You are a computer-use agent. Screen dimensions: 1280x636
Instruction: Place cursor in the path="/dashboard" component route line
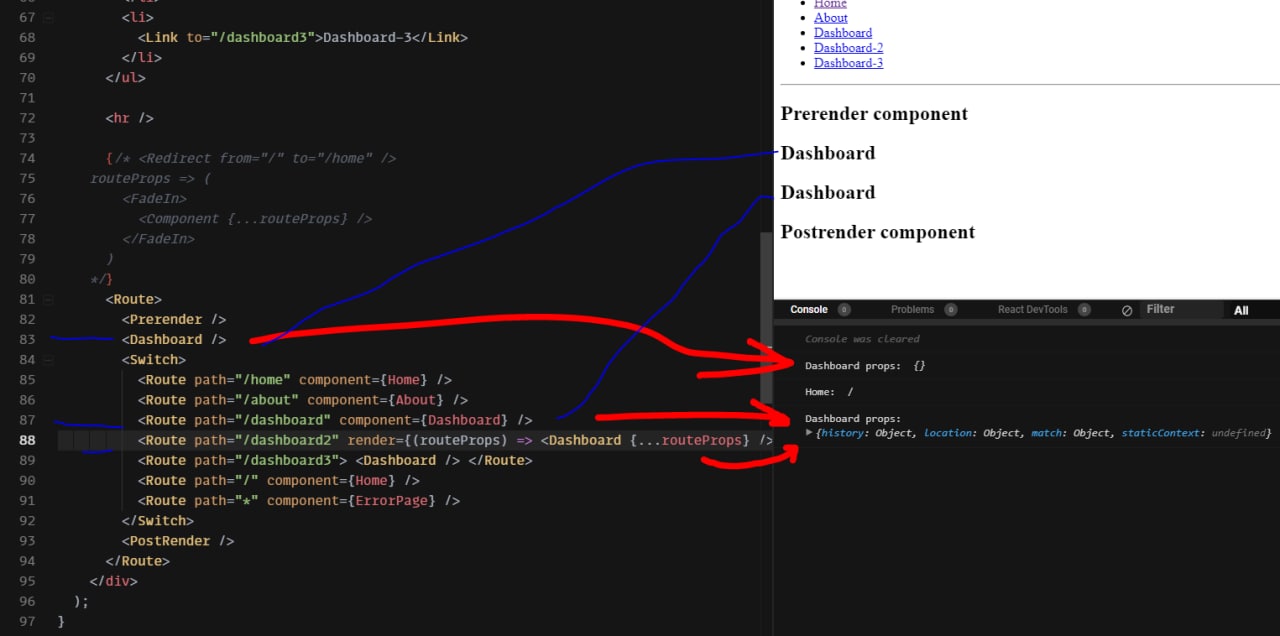click(335, 420)
